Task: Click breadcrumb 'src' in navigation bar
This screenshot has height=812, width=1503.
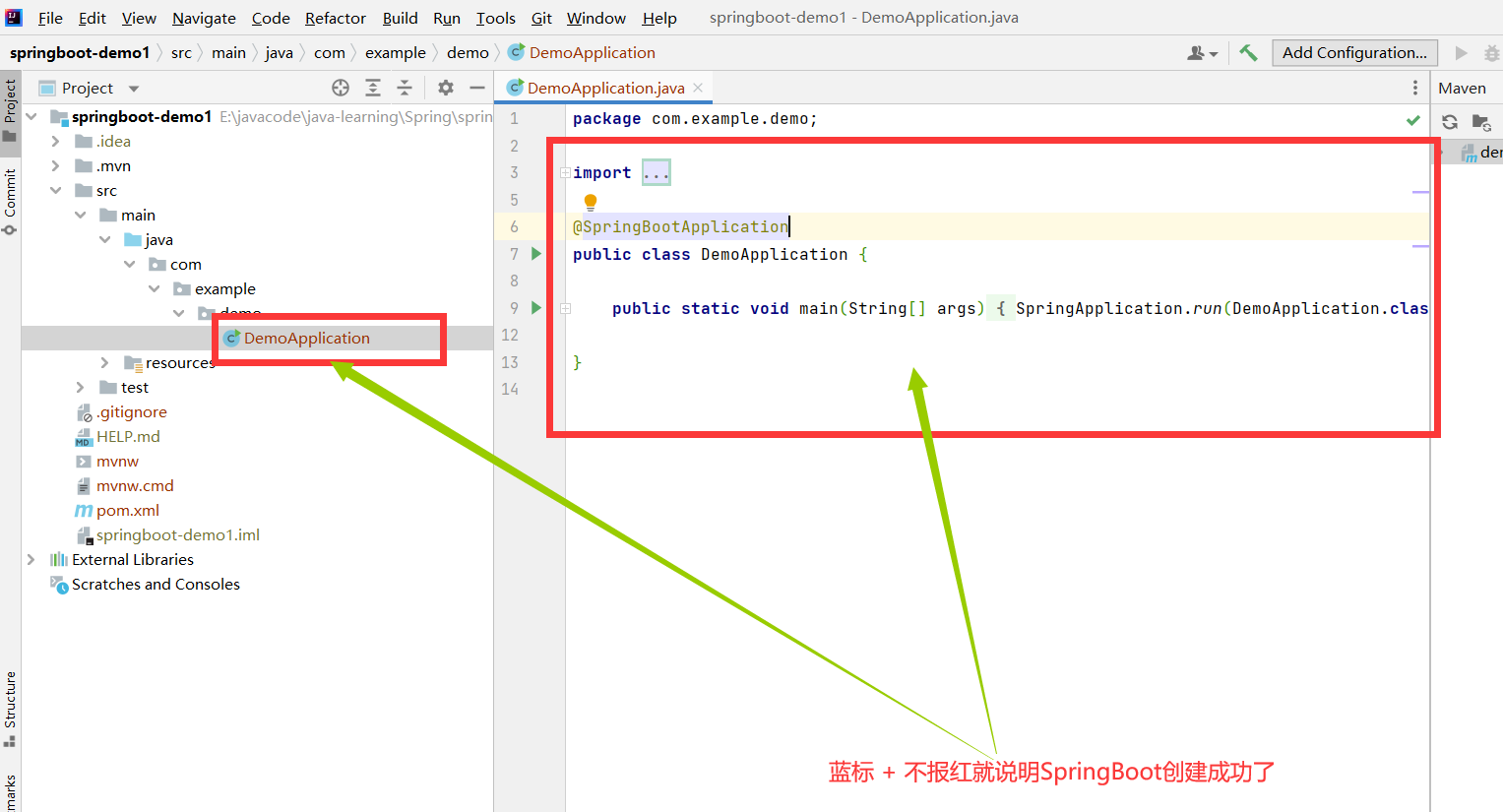Action: [181, 53]
